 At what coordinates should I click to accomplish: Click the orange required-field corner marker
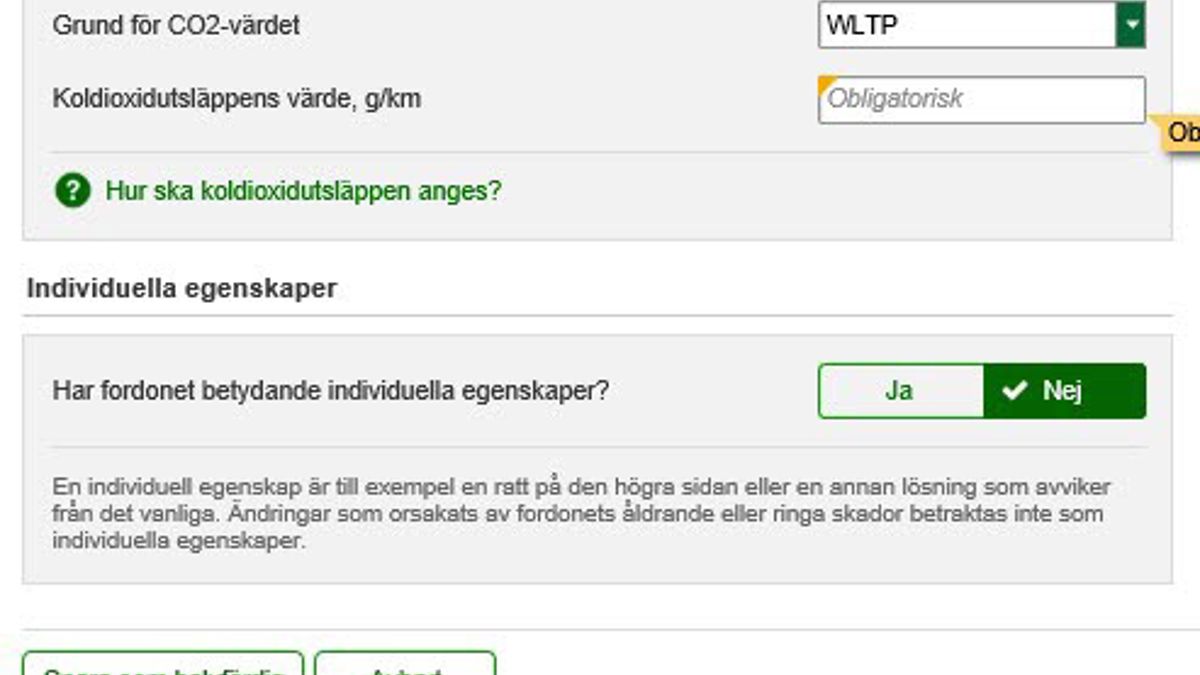pyautogui.click(x=826, y=84)
